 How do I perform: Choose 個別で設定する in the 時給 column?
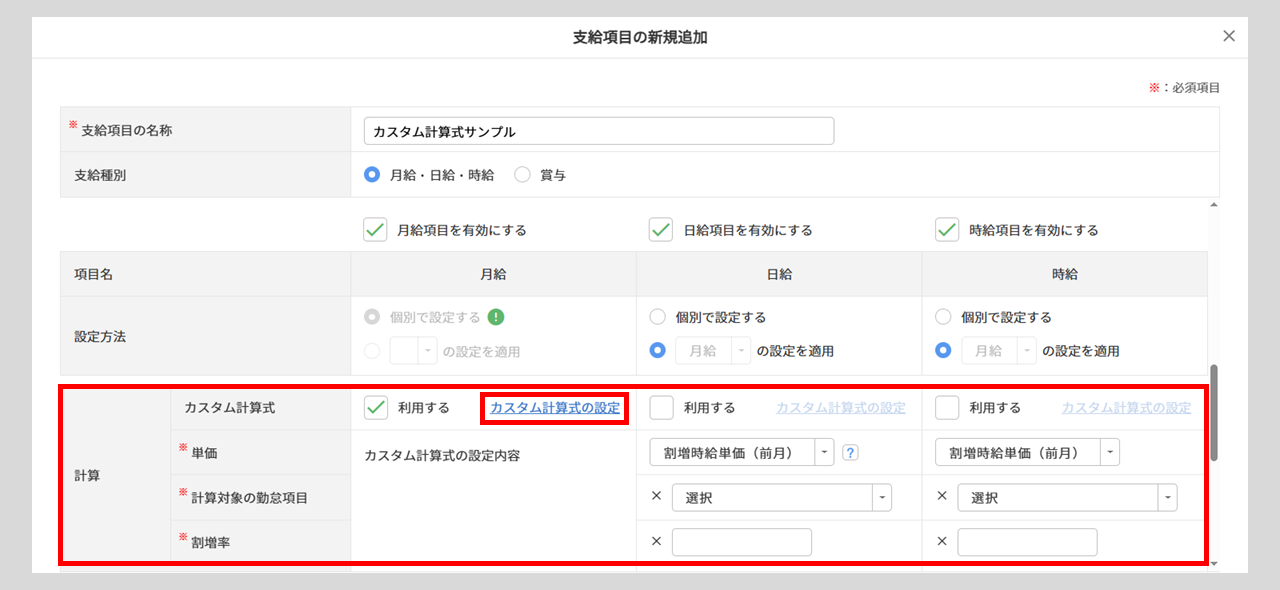coord(943,317)
